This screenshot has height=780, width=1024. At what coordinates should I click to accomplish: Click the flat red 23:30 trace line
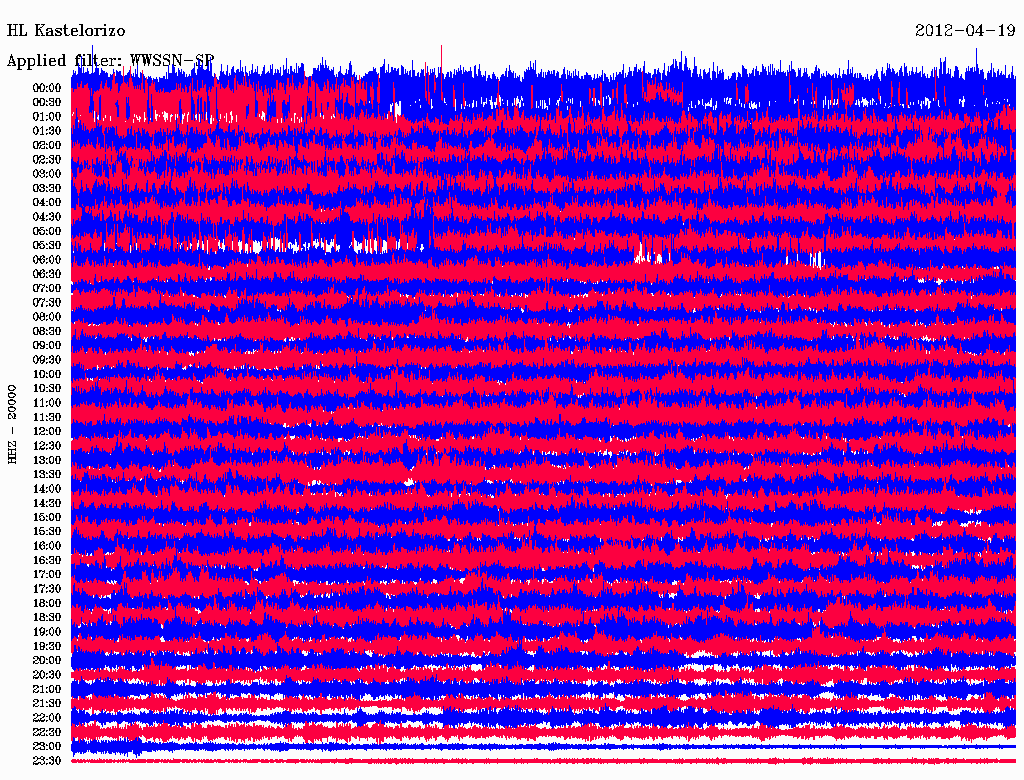543,760
